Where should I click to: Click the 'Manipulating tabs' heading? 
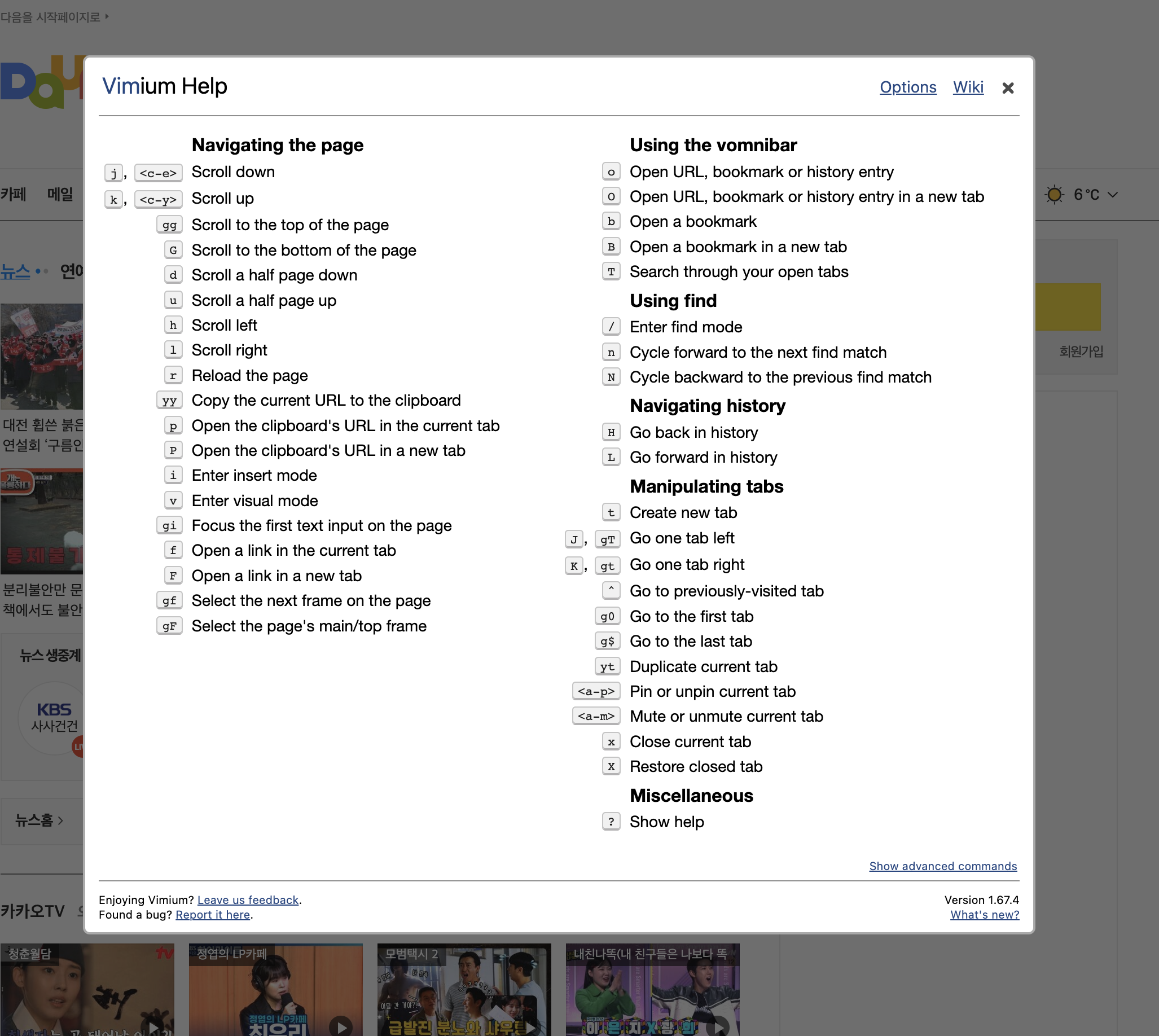(x=706, y=486)
